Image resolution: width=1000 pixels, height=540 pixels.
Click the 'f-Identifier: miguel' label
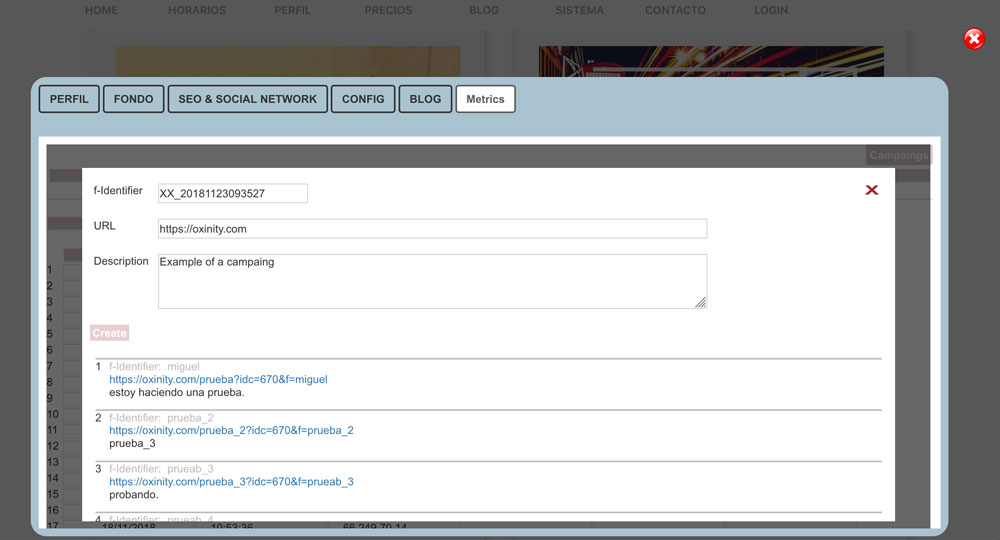pos(154,367)
